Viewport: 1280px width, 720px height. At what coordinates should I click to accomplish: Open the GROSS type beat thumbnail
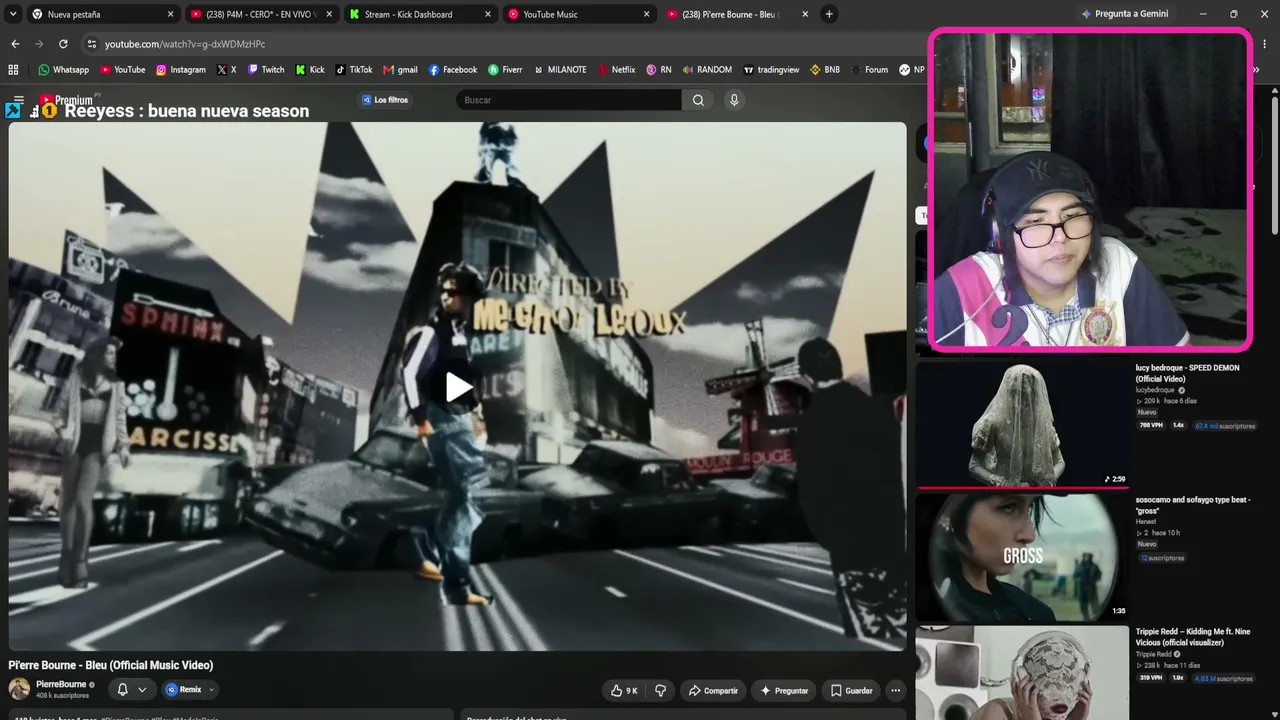pyautogui.click(x=1022, y=557)
